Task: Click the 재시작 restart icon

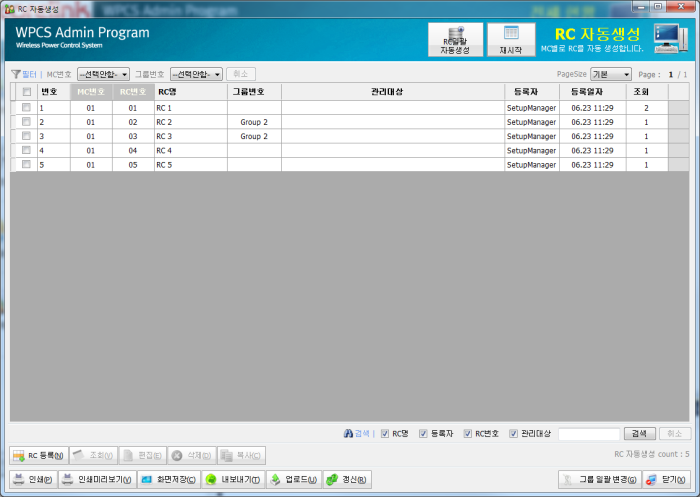Action: pyautogui.click(x=511, y=39)
